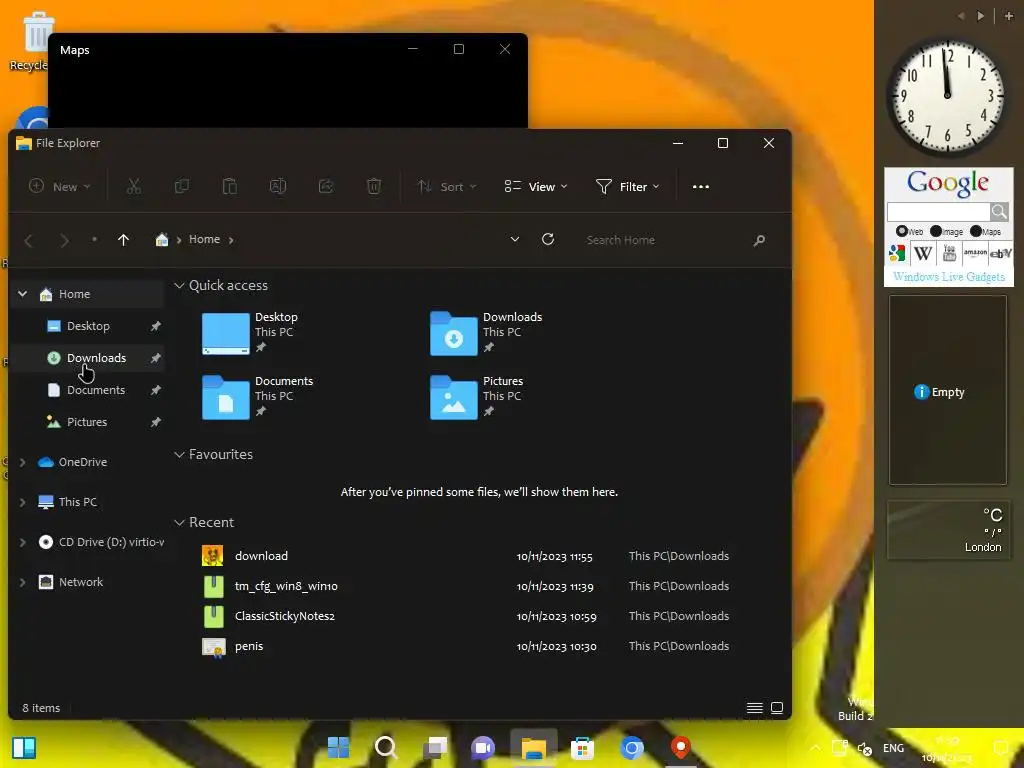Open the Filter dropdown menu
This screenshot has width=1024, height=768.
tap(628, 187)
